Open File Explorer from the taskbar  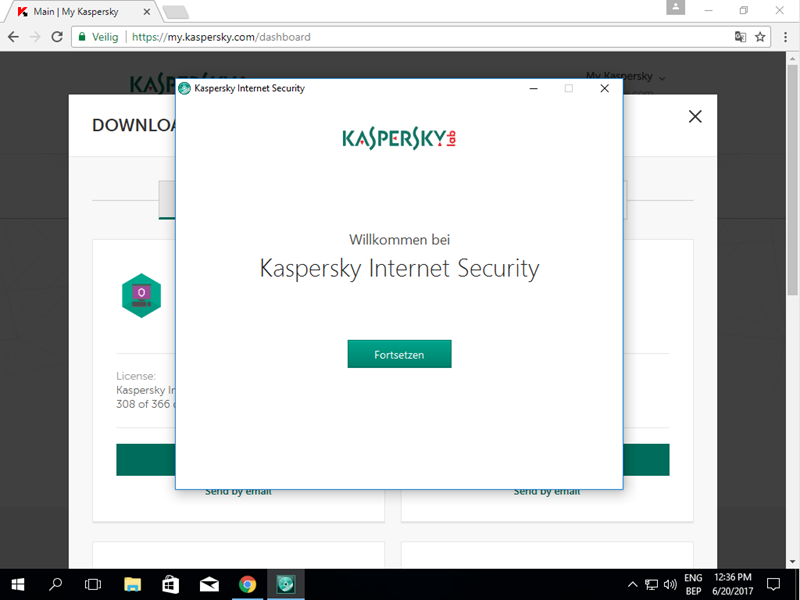coord(133,584)
